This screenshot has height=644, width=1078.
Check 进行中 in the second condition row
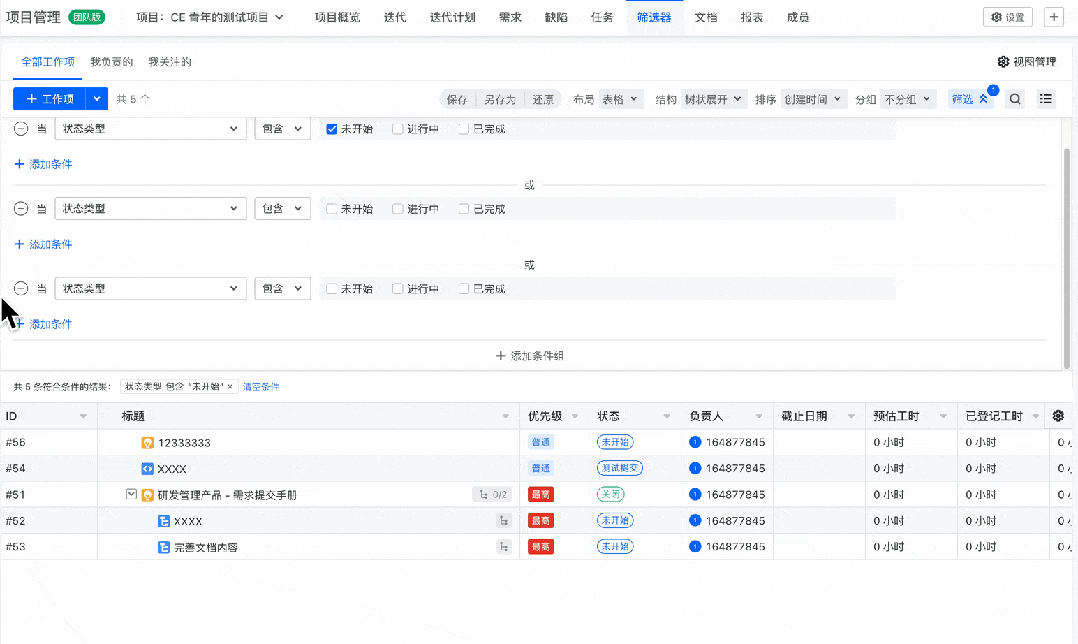click(398, 209)
